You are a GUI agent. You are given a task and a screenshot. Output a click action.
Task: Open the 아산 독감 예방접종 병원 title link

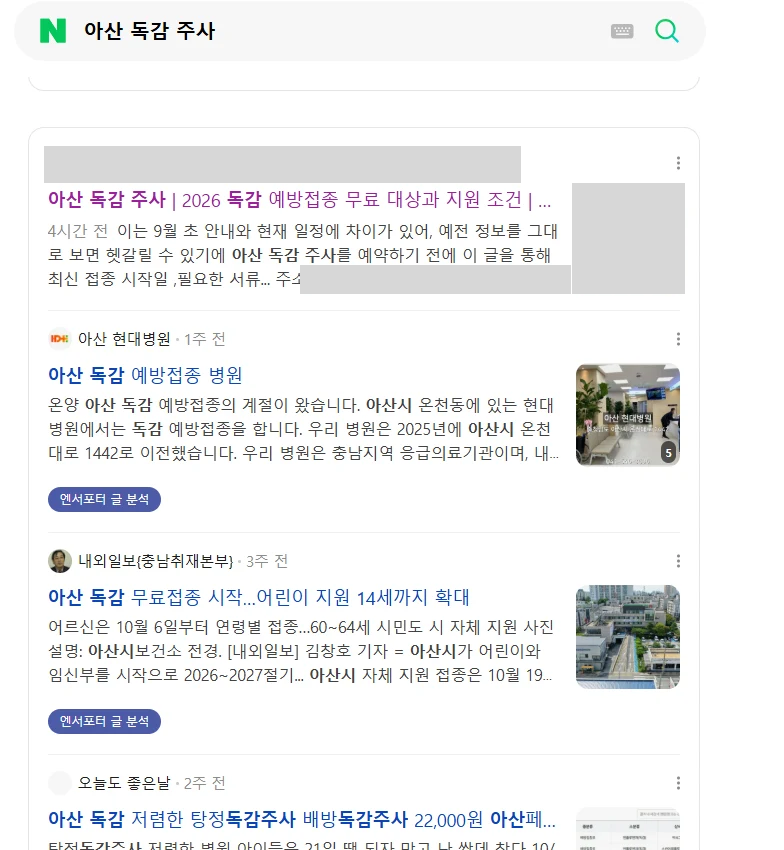145,375
